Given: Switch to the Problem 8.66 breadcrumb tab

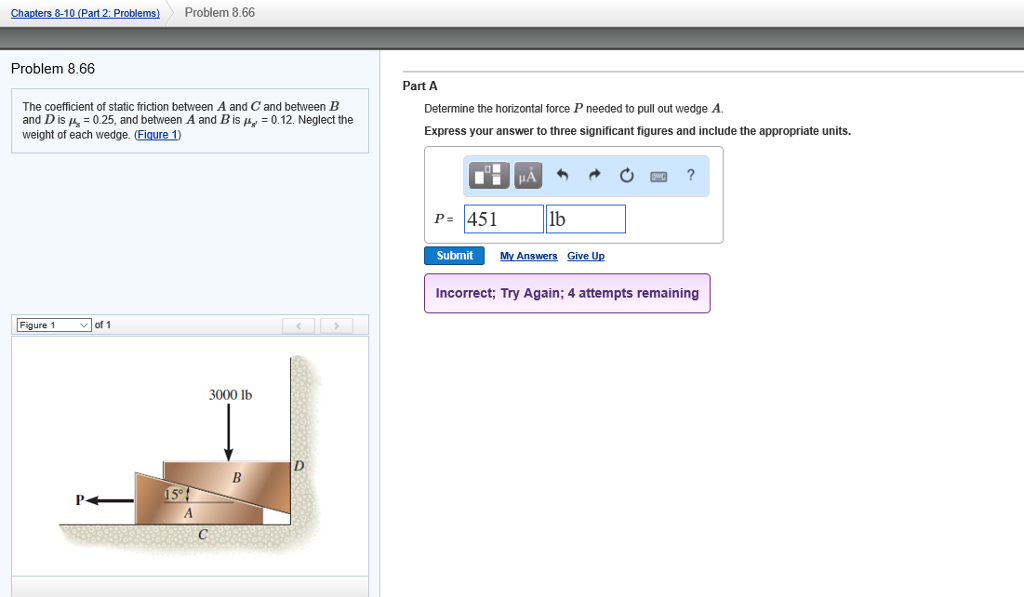Looking at the screenshot, I should coord(219,12).
